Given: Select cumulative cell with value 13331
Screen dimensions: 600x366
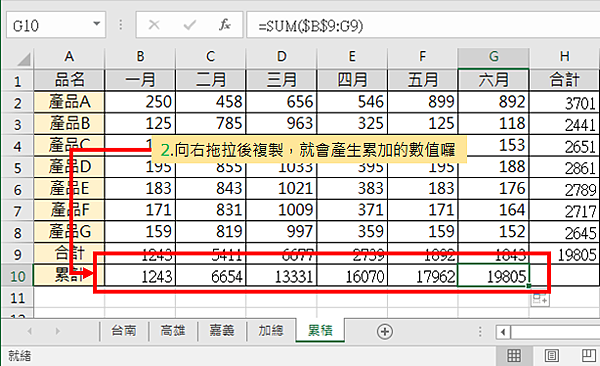Looking at the screenshot, I should coord(281,276).
